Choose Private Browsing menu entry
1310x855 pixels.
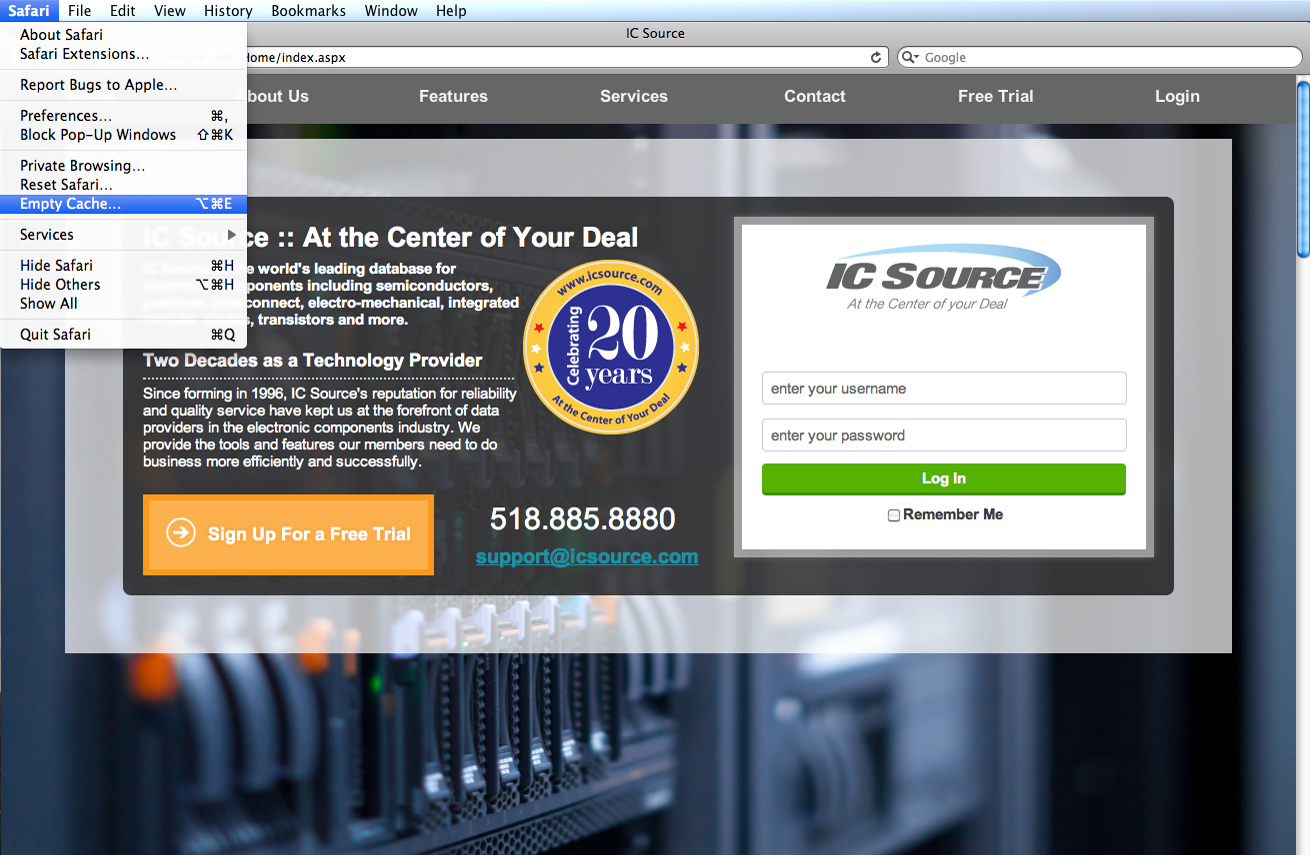point(82,166)
